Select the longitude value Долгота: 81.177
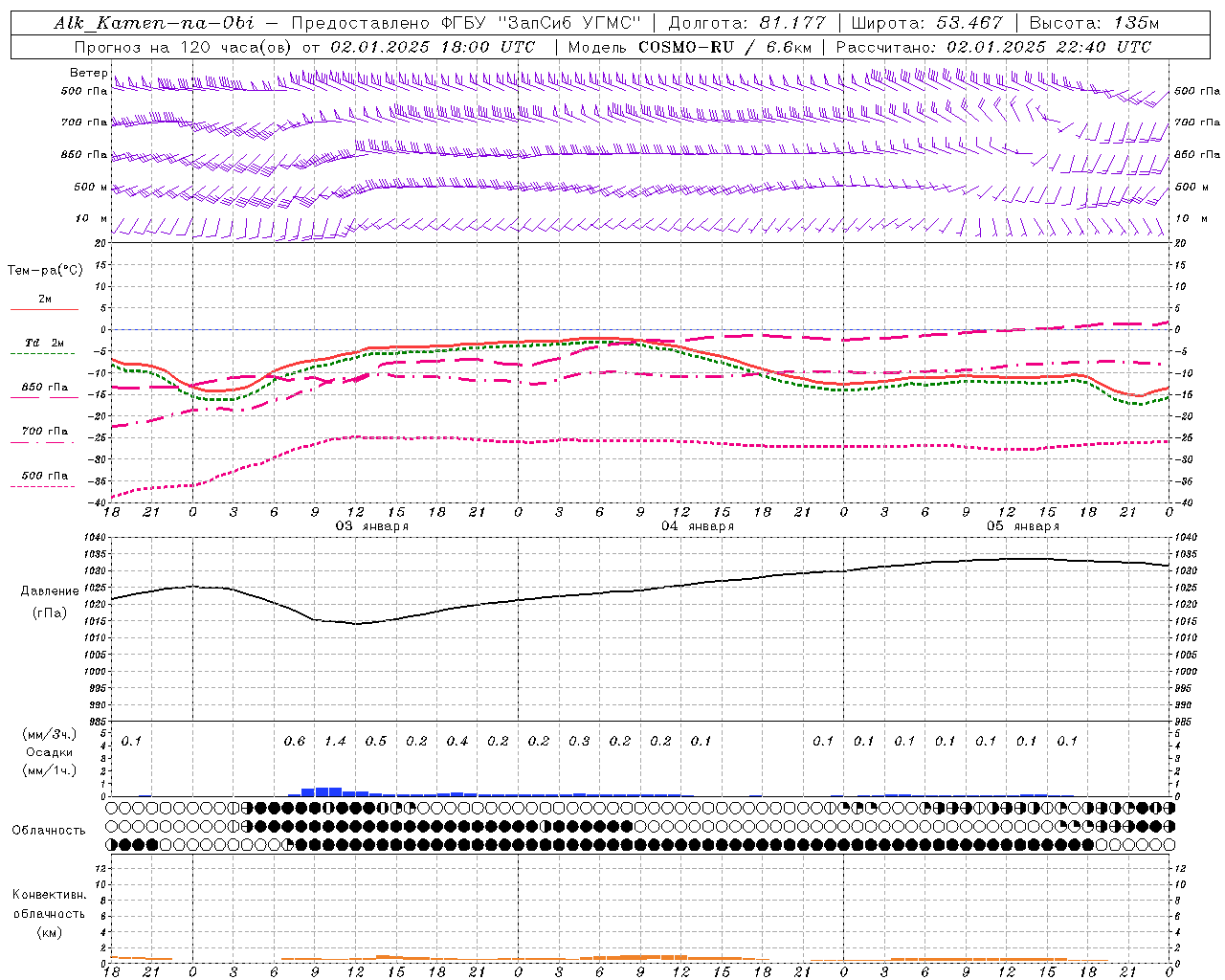The image size is (1225, 980). tap(746, 23)
